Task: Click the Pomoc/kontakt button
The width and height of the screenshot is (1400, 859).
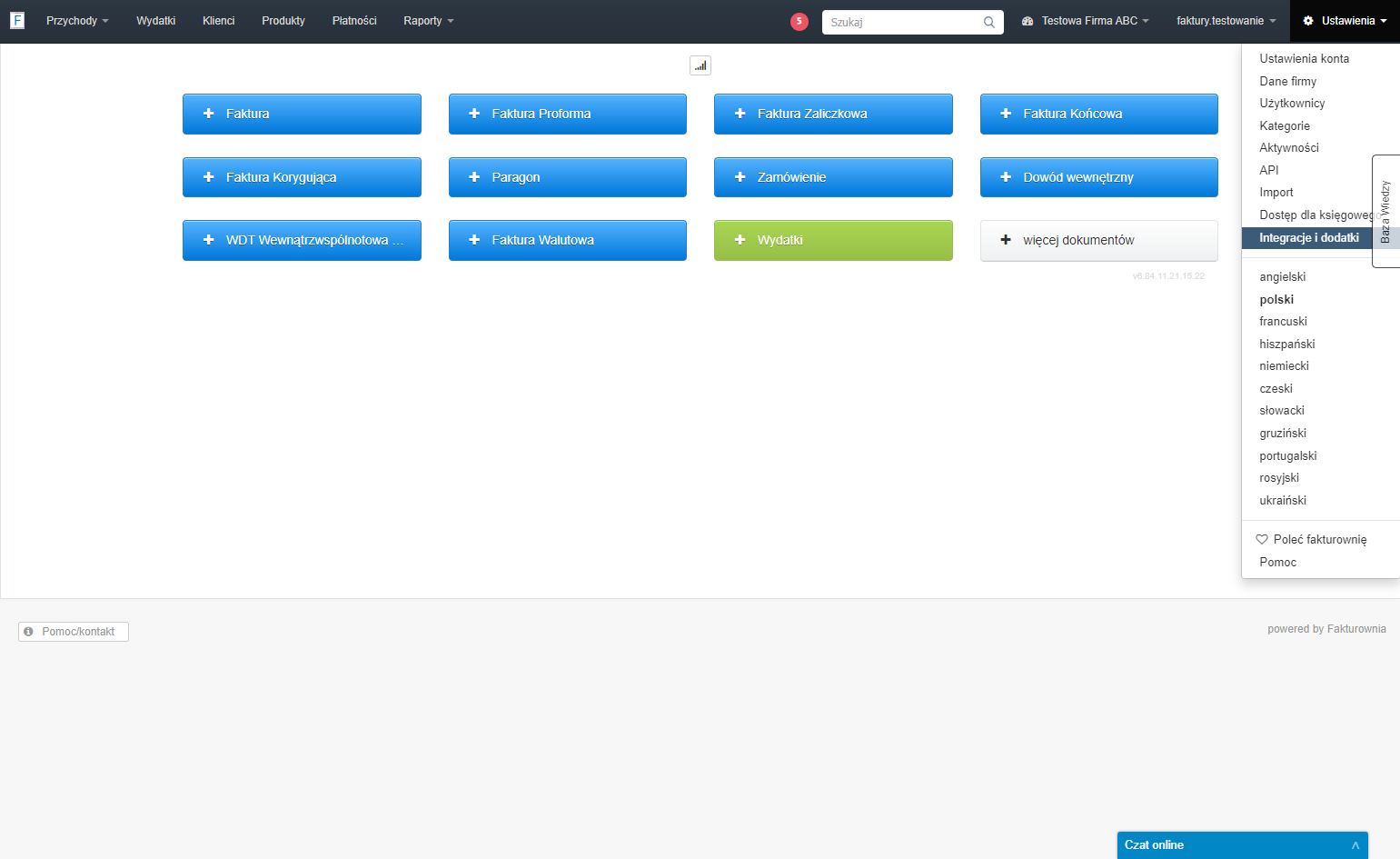Action: pos(74,632)
